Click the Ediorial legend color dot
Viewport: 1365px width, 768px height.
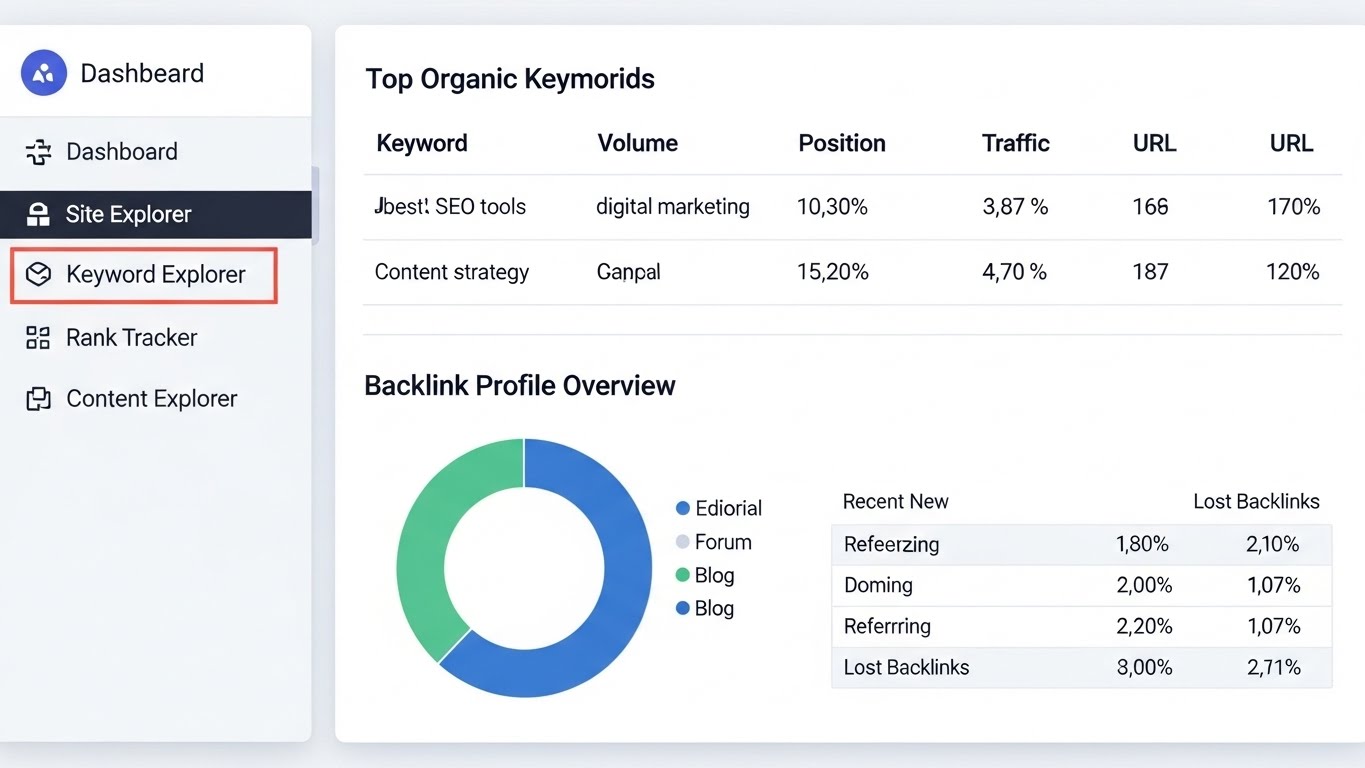click(683, 508)
